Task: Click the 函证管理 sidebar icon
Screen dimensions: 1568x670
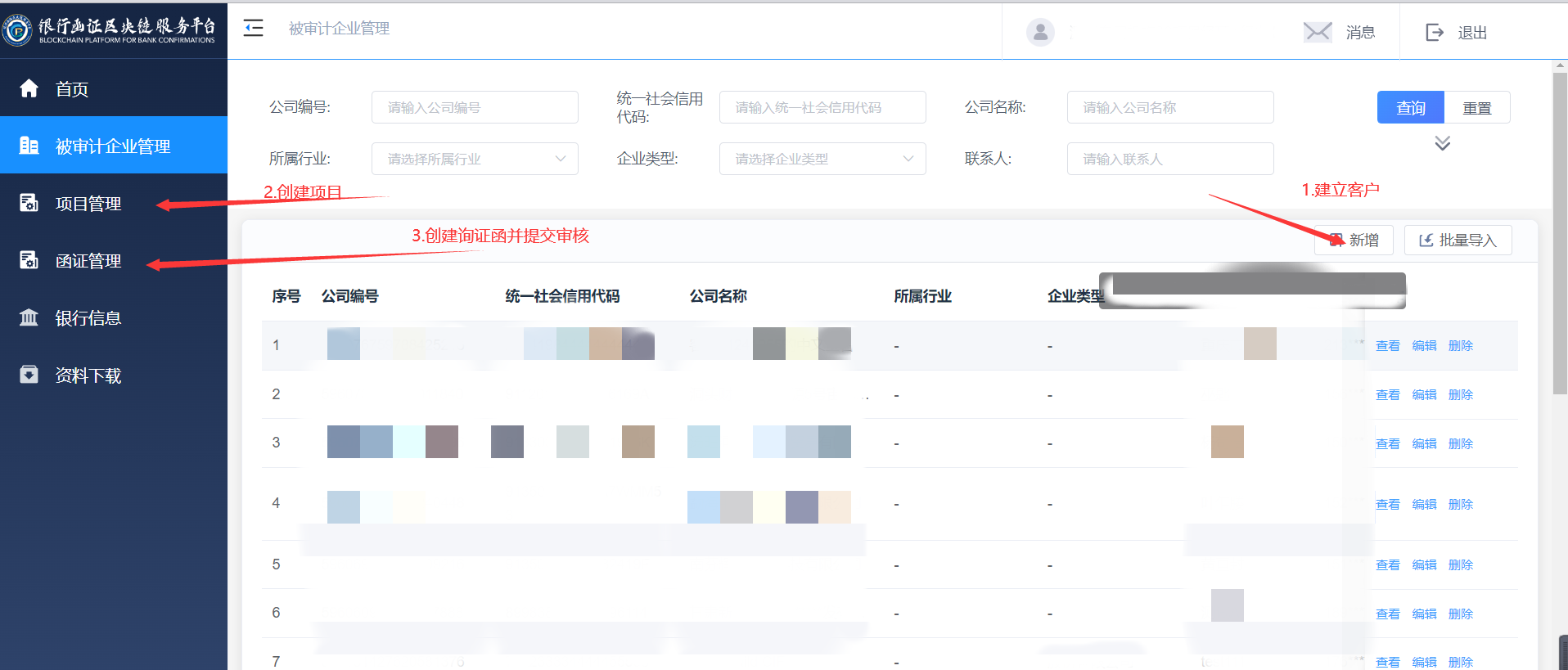Action: pos(29,260)
